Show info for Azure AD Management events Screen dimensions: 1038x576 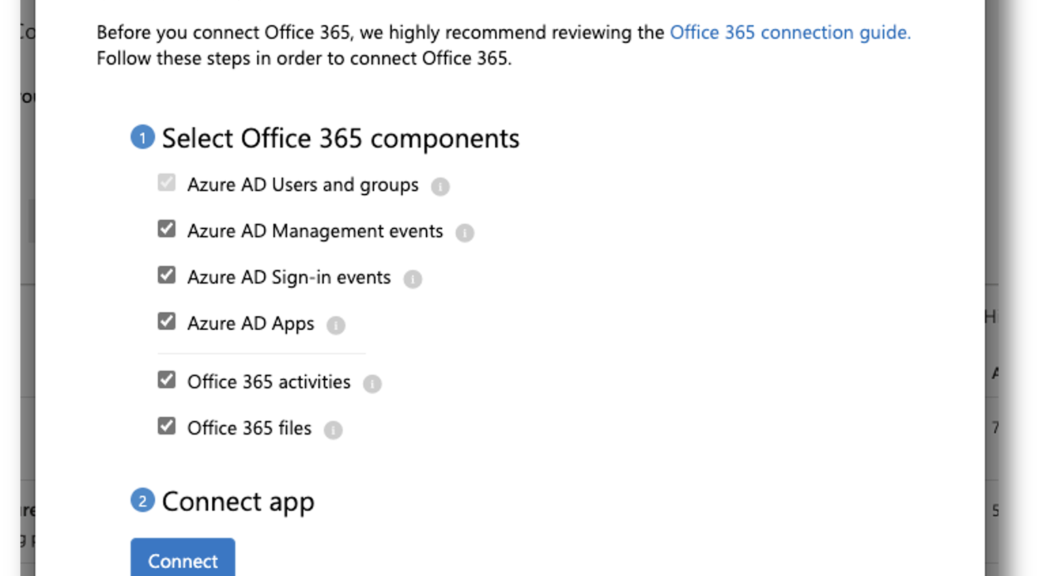[x=465, y=233]
